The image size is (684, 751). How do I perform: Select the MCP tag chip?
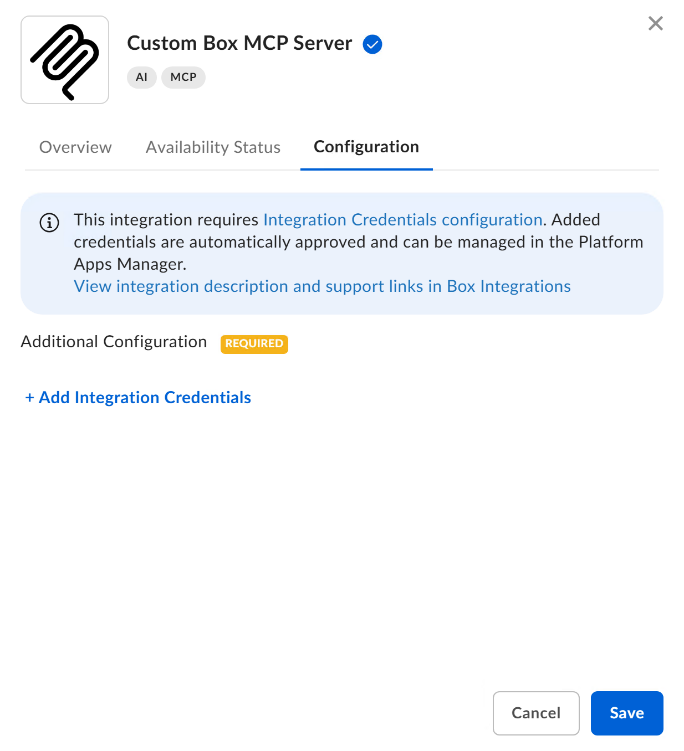pos(183,77)
